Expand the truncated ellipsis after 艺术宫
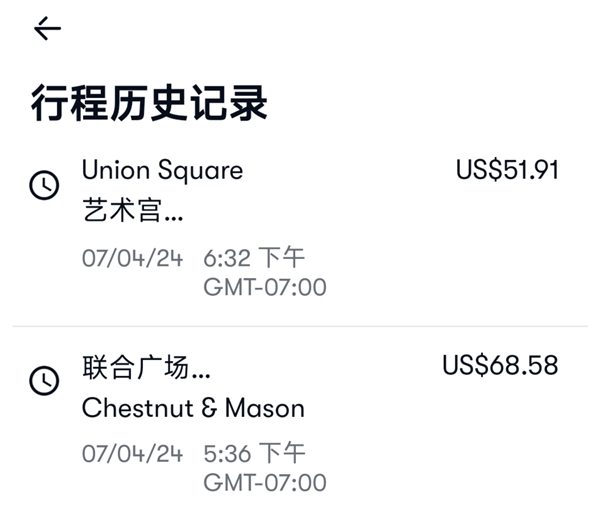 172,214
